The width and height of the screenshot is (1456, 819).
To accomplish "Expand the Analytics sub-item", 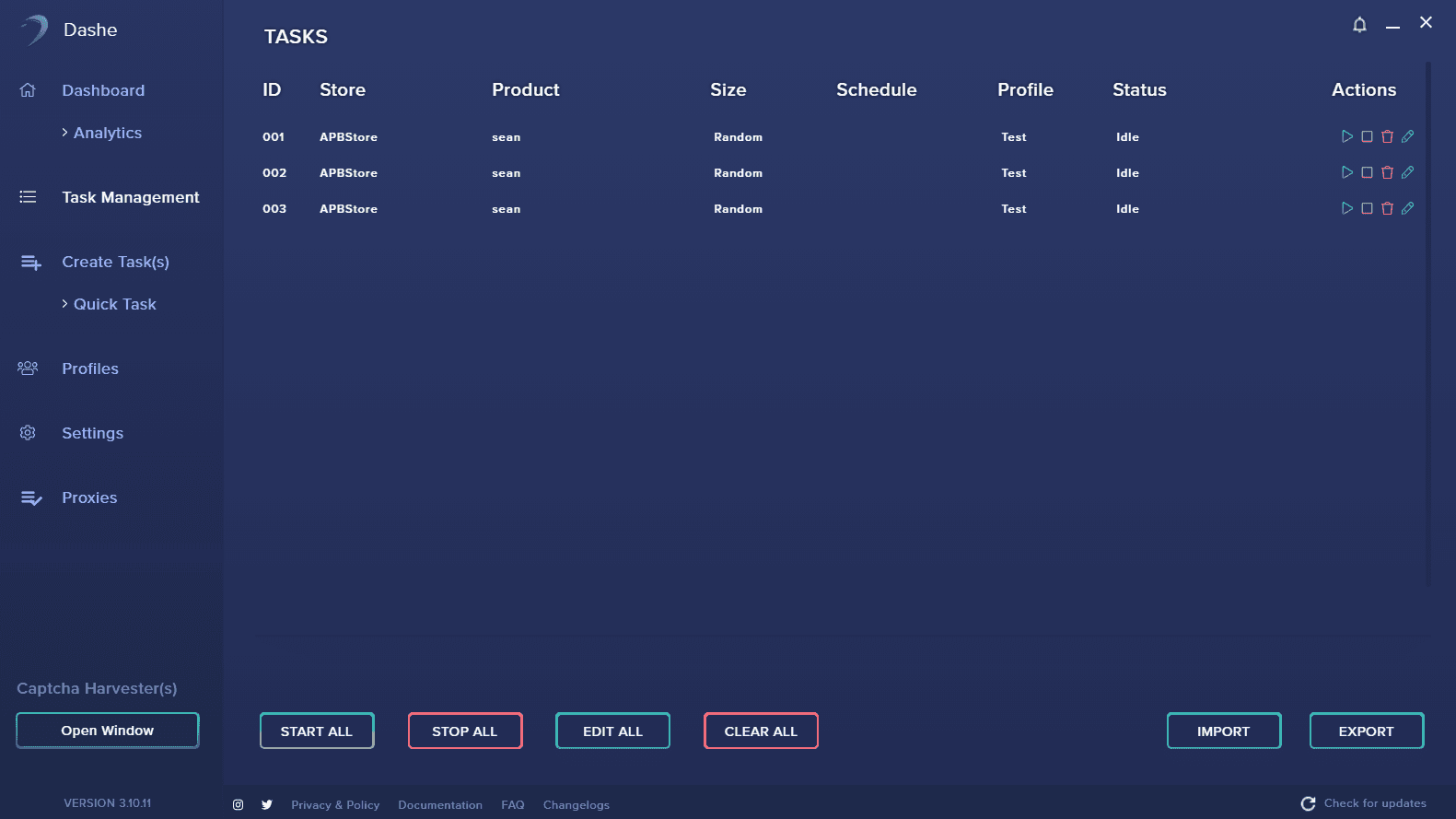I will [107, 133].
